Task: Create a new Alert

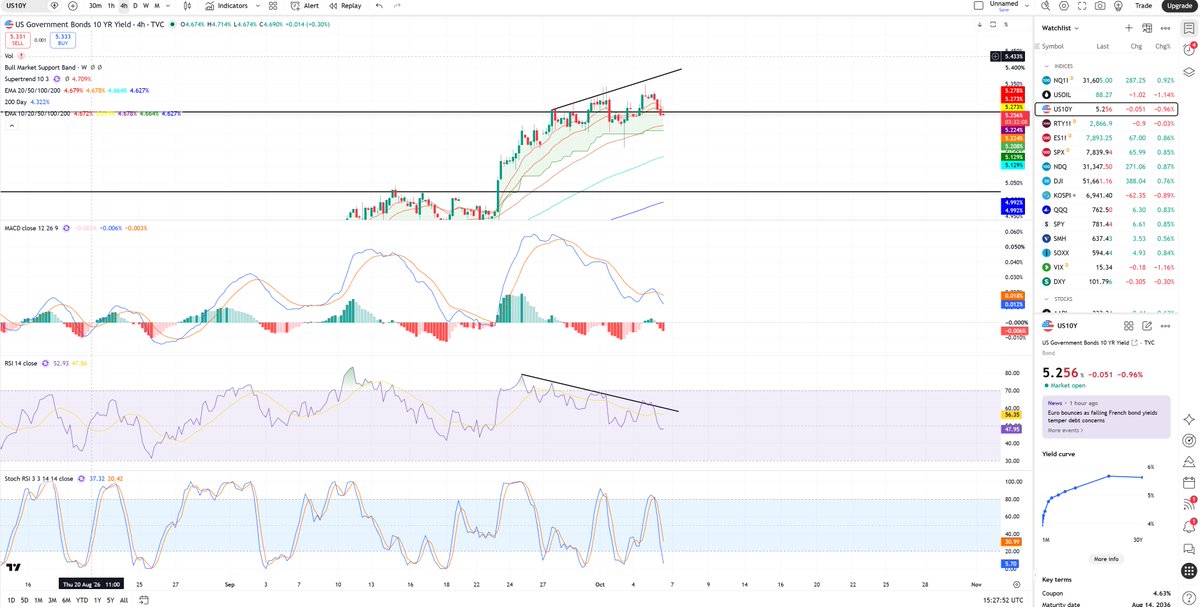Action: [x=305, y=5]
